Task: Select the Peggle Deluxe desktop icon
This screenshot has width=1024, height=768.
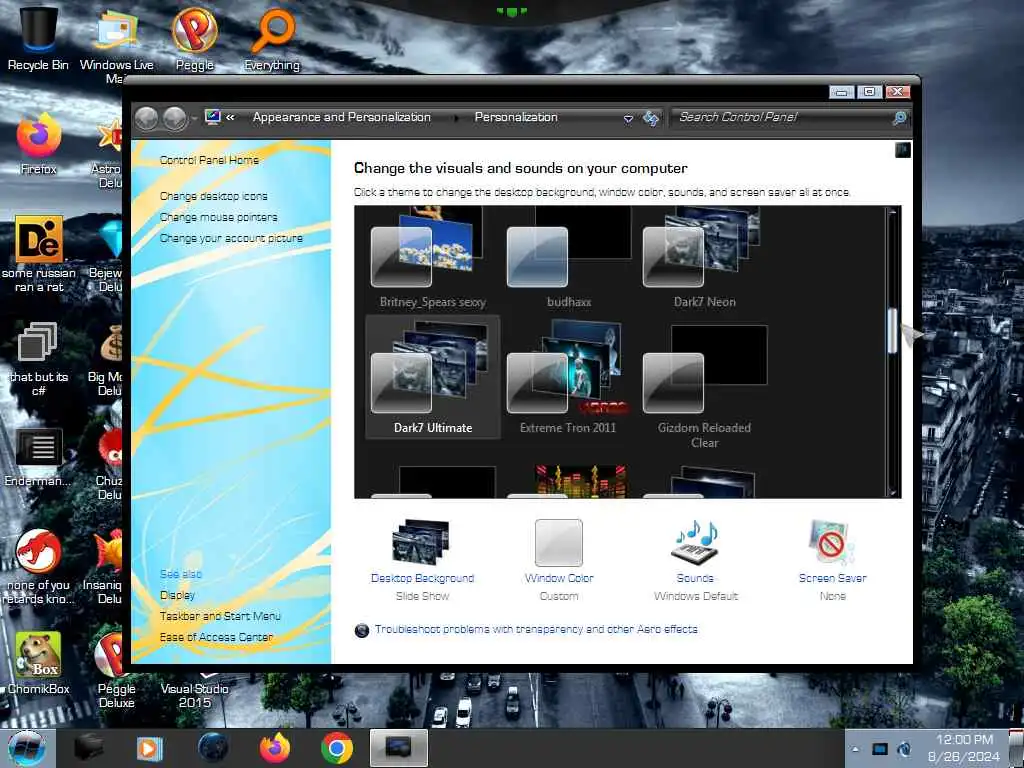Action: tap(116, 669)
